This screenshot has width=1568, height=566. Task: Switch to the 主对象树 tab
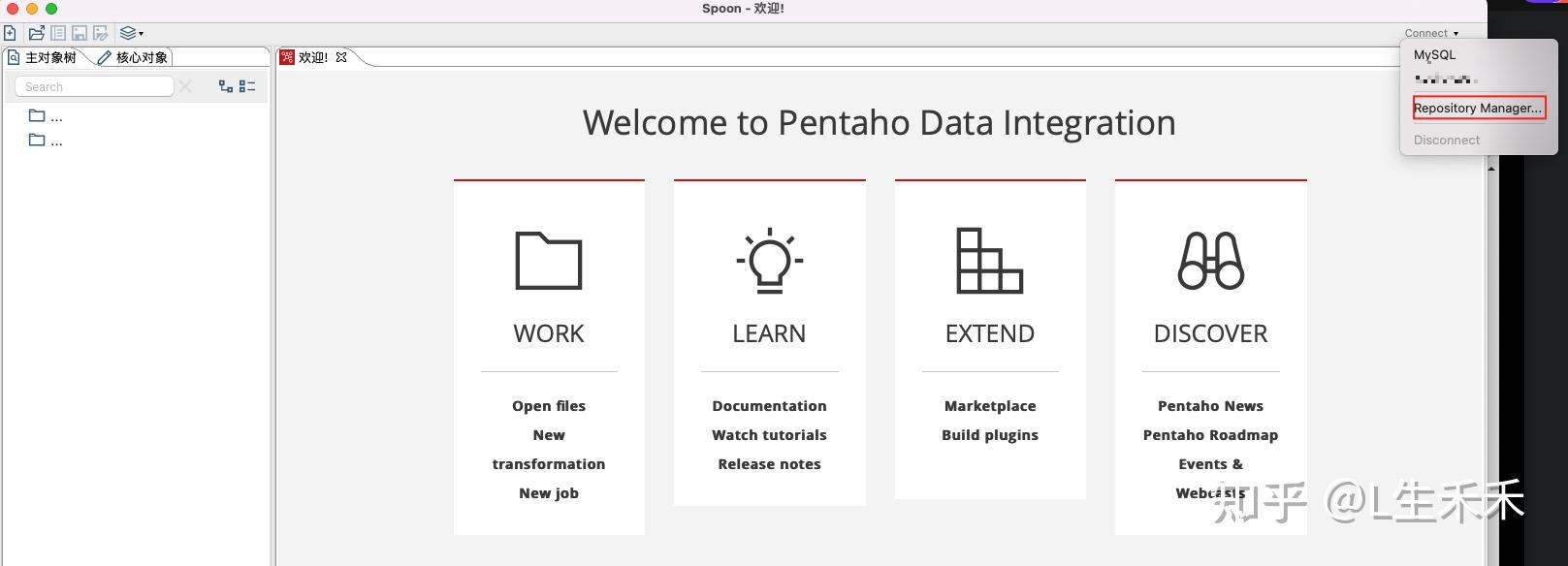click(x=44, y=58)
